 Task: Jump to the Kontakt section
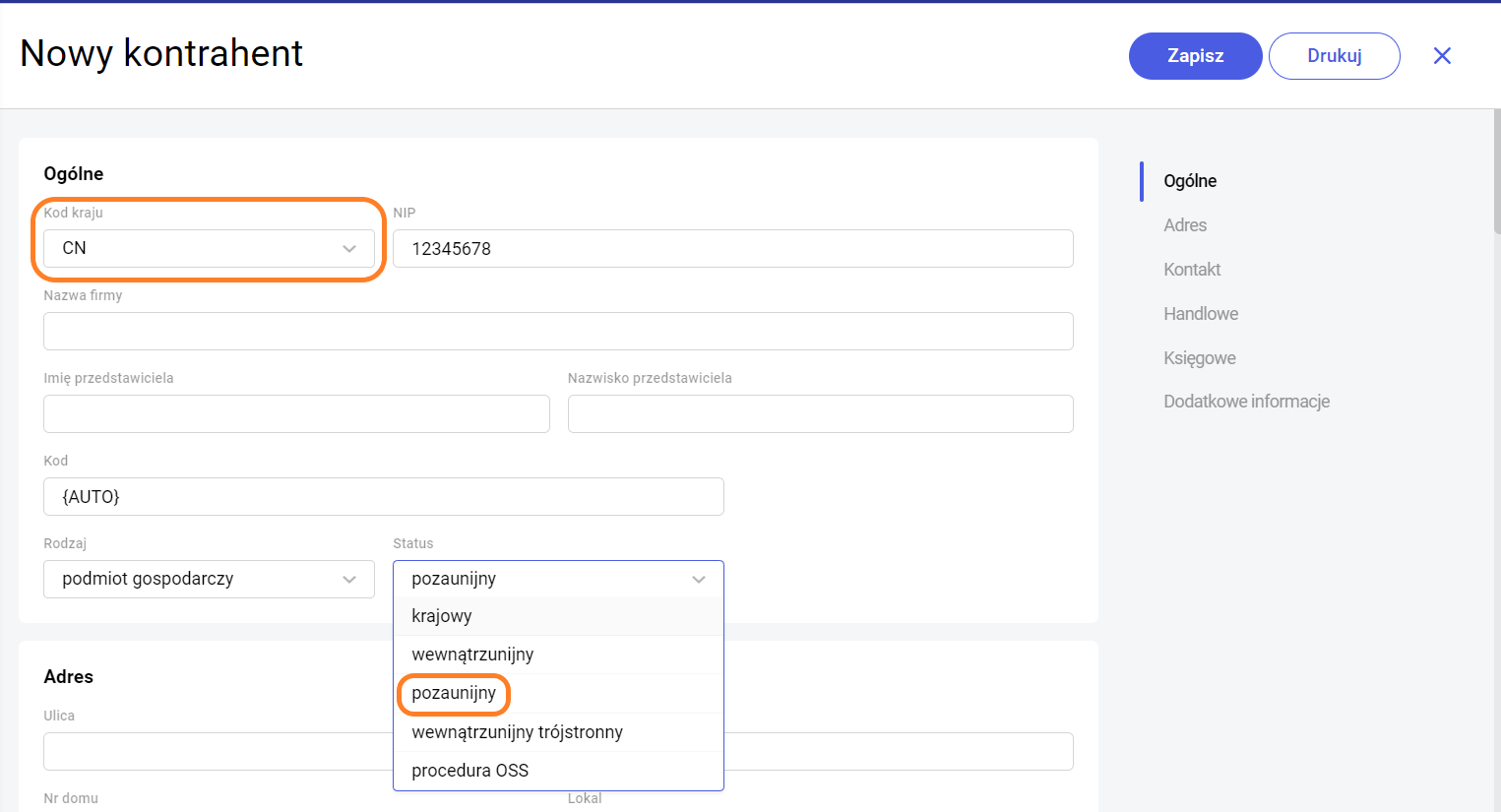coord(1192,270)
